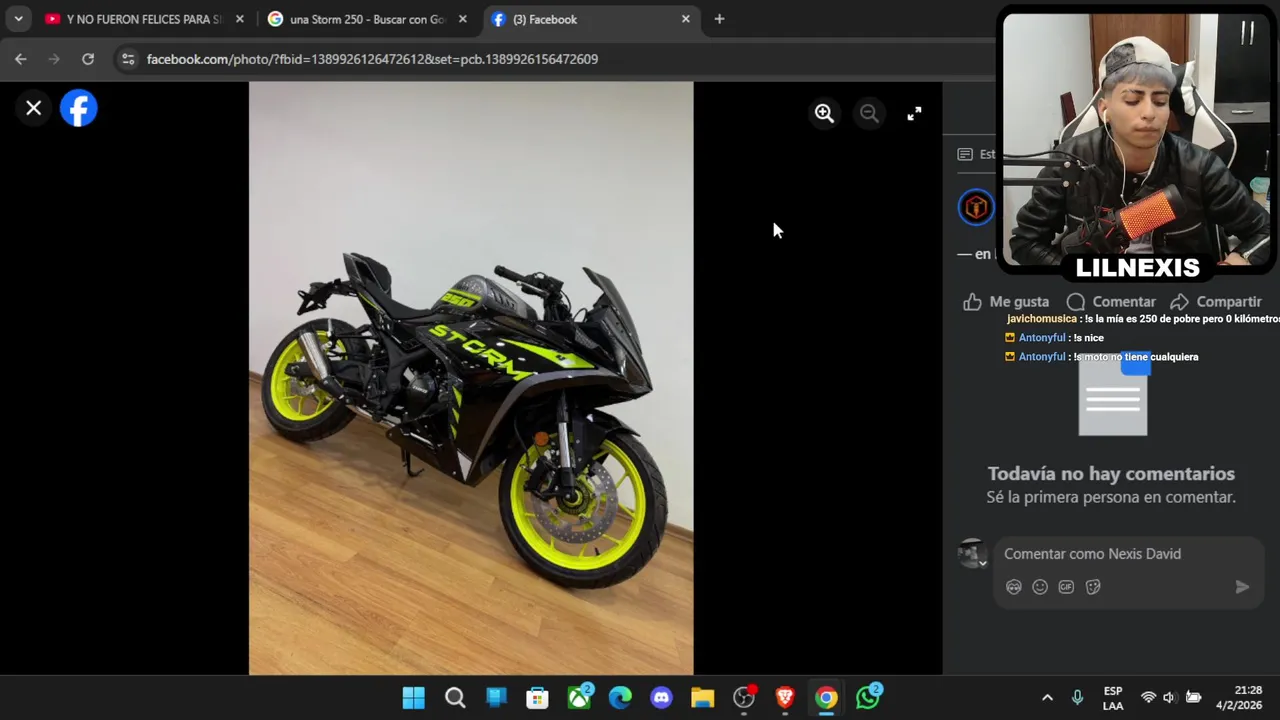Open Microsoft Store from taskbar
The image size is (1280, 720).
coord(537,698)
